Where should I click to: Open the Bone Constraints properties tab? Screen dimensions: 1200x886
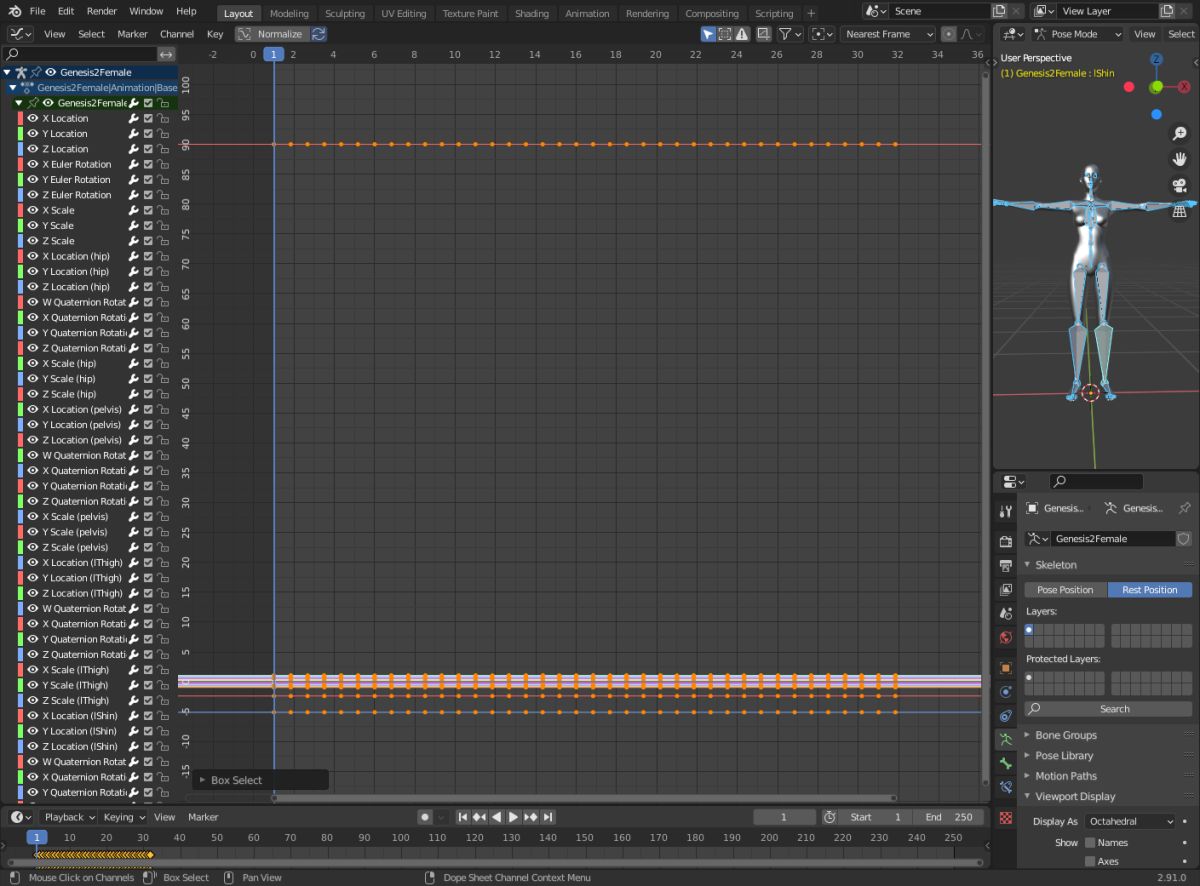[1006, 787]
